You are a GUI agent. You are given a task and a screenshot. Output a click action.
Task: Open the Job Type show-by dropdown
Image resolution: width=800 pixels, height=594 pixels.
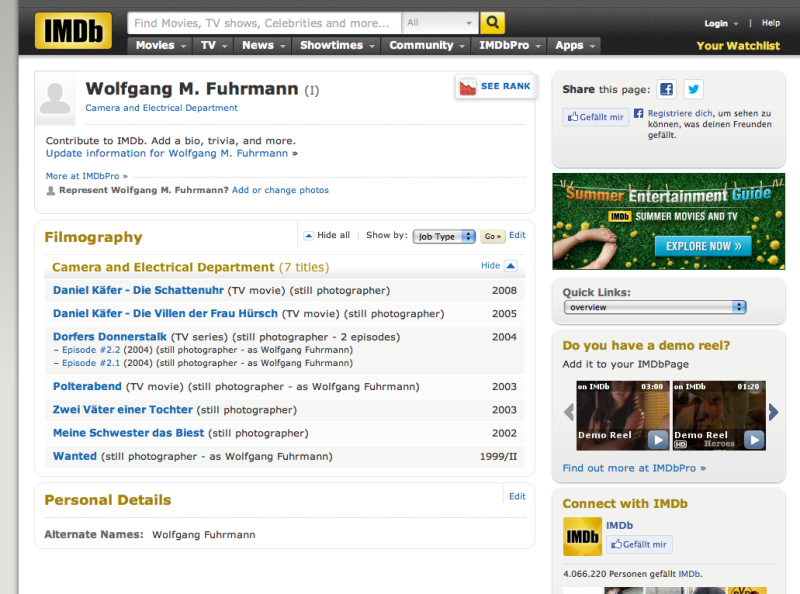tap(444, 236)
